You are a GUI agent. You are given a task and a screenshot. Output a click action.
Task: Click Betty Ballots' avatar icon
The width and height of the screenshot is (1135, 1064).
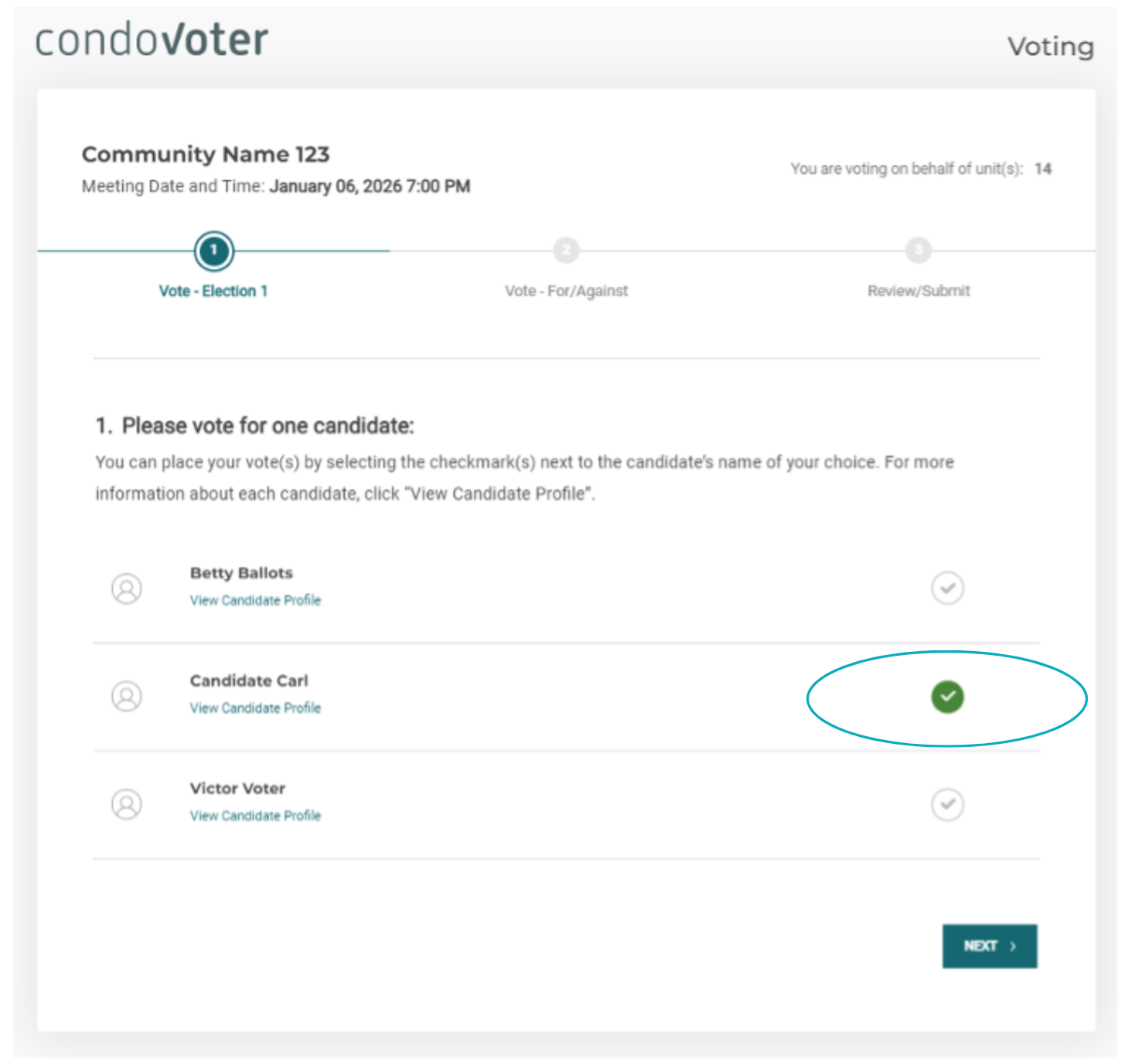coord(127,588)
